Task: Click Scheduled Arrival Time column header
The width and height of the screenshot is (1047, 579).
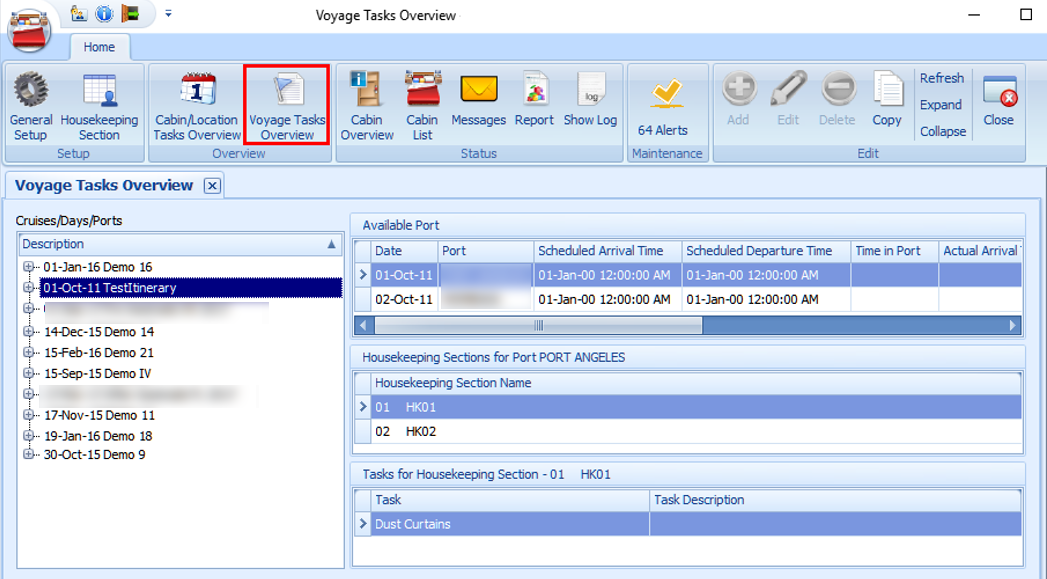Action: coord(608,251)
